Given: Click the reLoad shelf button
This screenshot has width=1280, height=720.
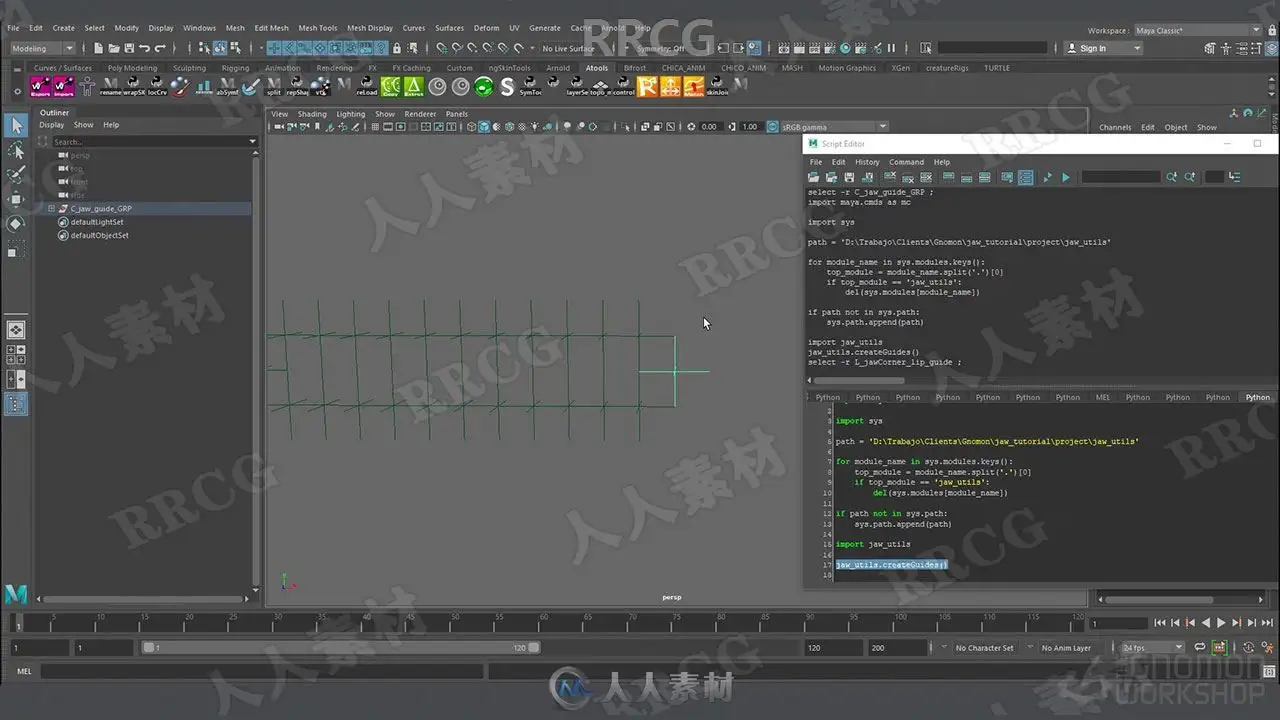Looking at the screenshot, I should [366, 87].
